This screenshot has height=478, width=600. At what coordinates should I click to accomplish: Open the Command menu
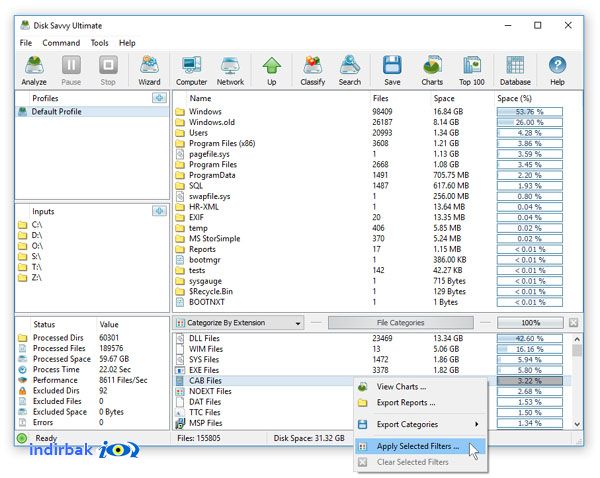(x=61, y=43)
